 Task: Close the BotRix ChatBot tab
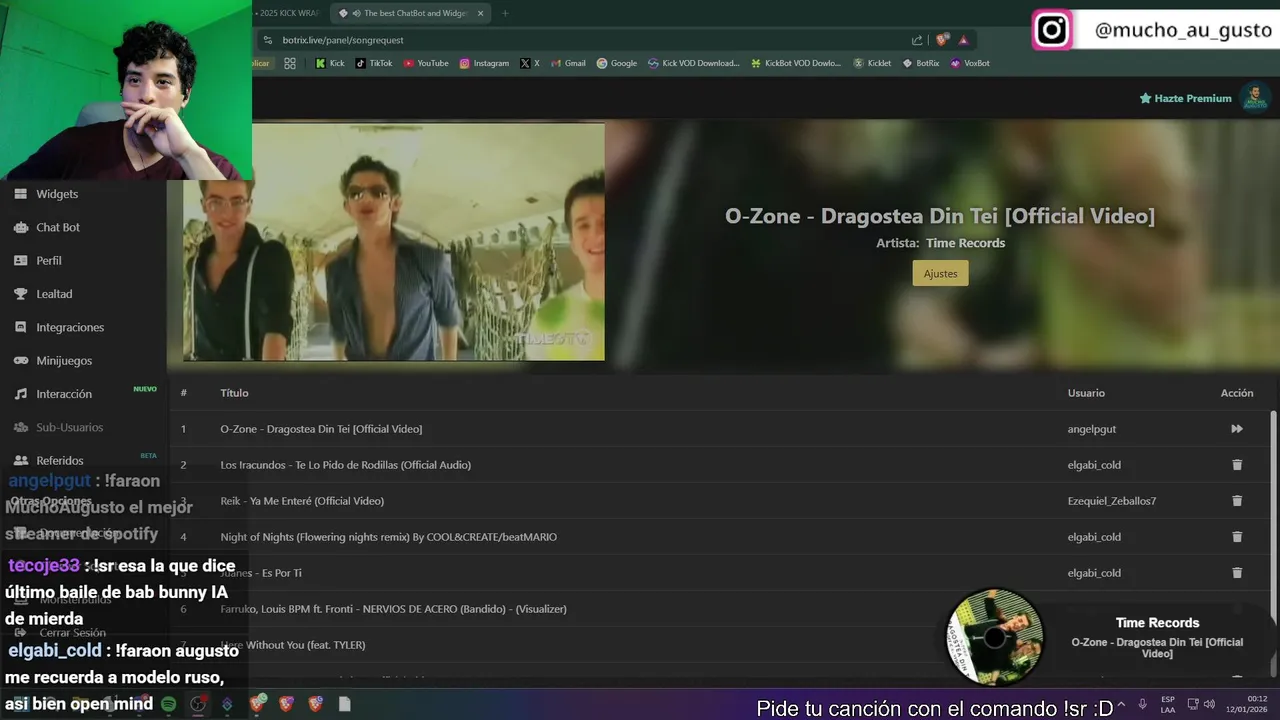click(x=480, y=13)
